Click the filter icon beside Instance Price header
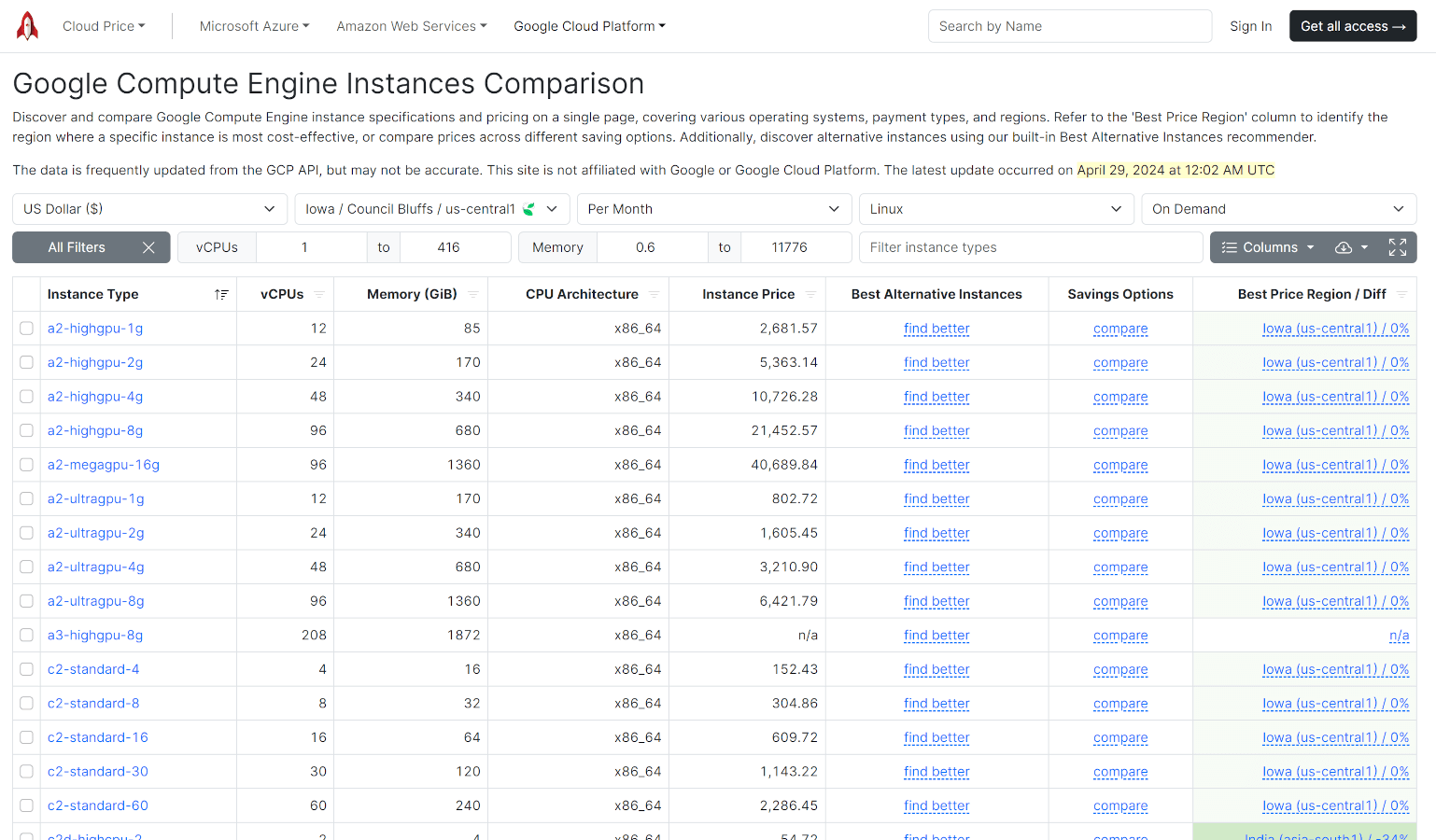 812,294
